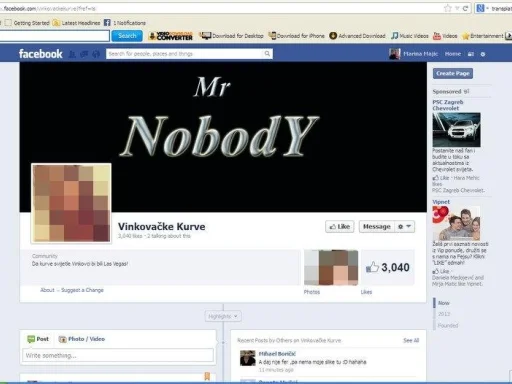Open Getting Started bookmark

pos(27,23)
